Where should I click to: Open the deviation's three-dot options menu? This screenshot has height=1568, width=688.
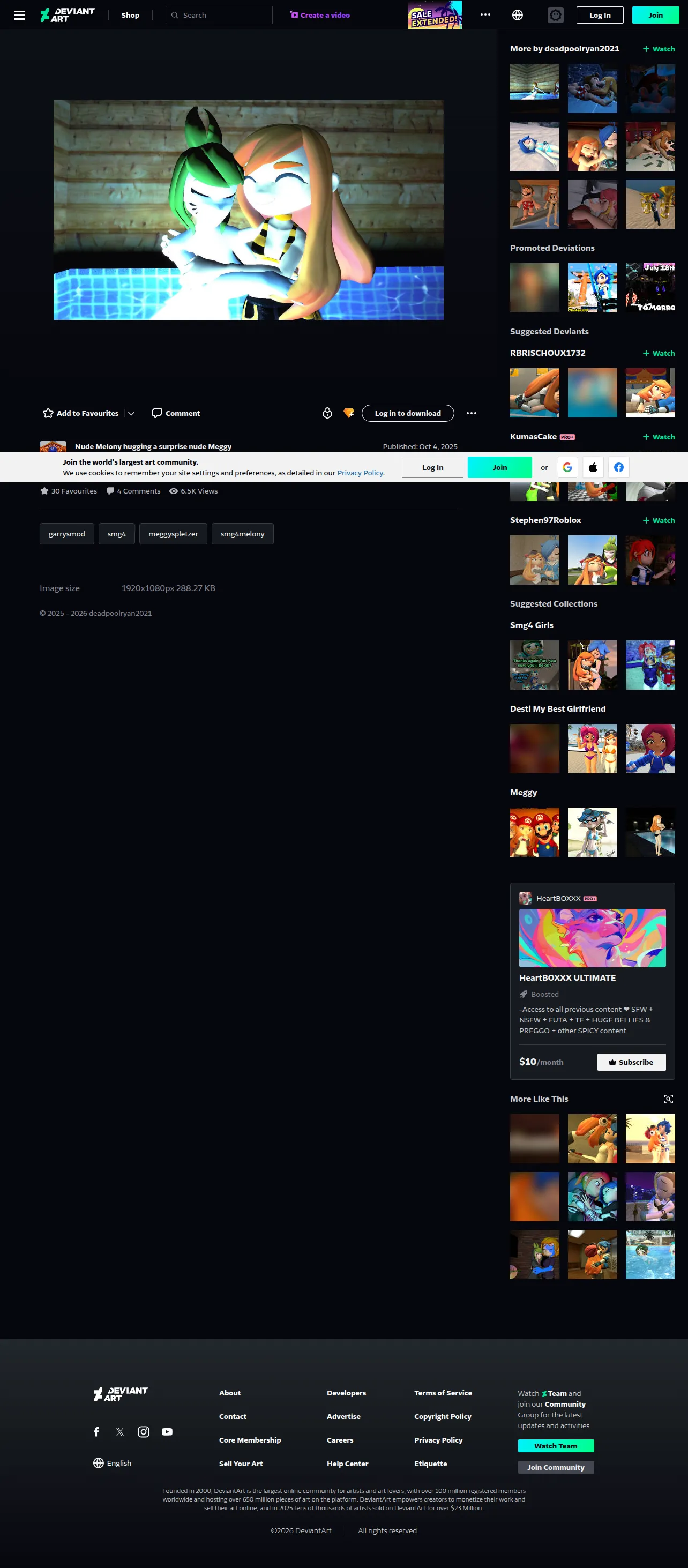tap(471, 413)
